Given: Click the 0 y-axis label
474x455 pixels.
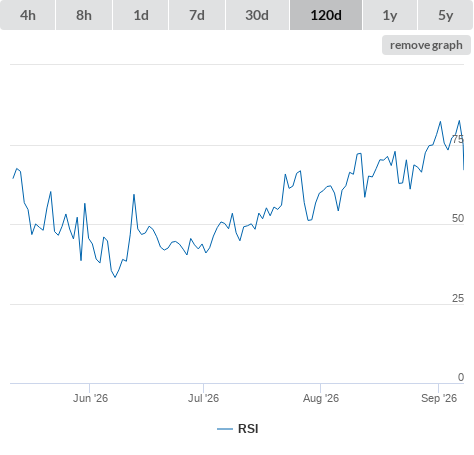Looking at the screenshot, I should coord(461,377).
